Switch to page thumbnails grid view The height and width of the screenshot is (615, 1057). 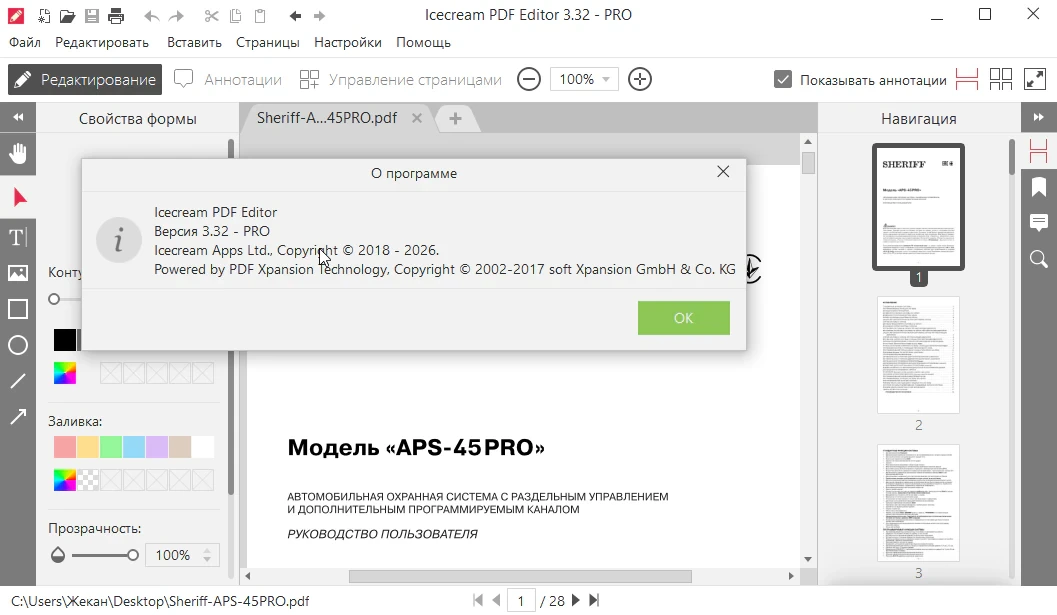[1001, 80]
